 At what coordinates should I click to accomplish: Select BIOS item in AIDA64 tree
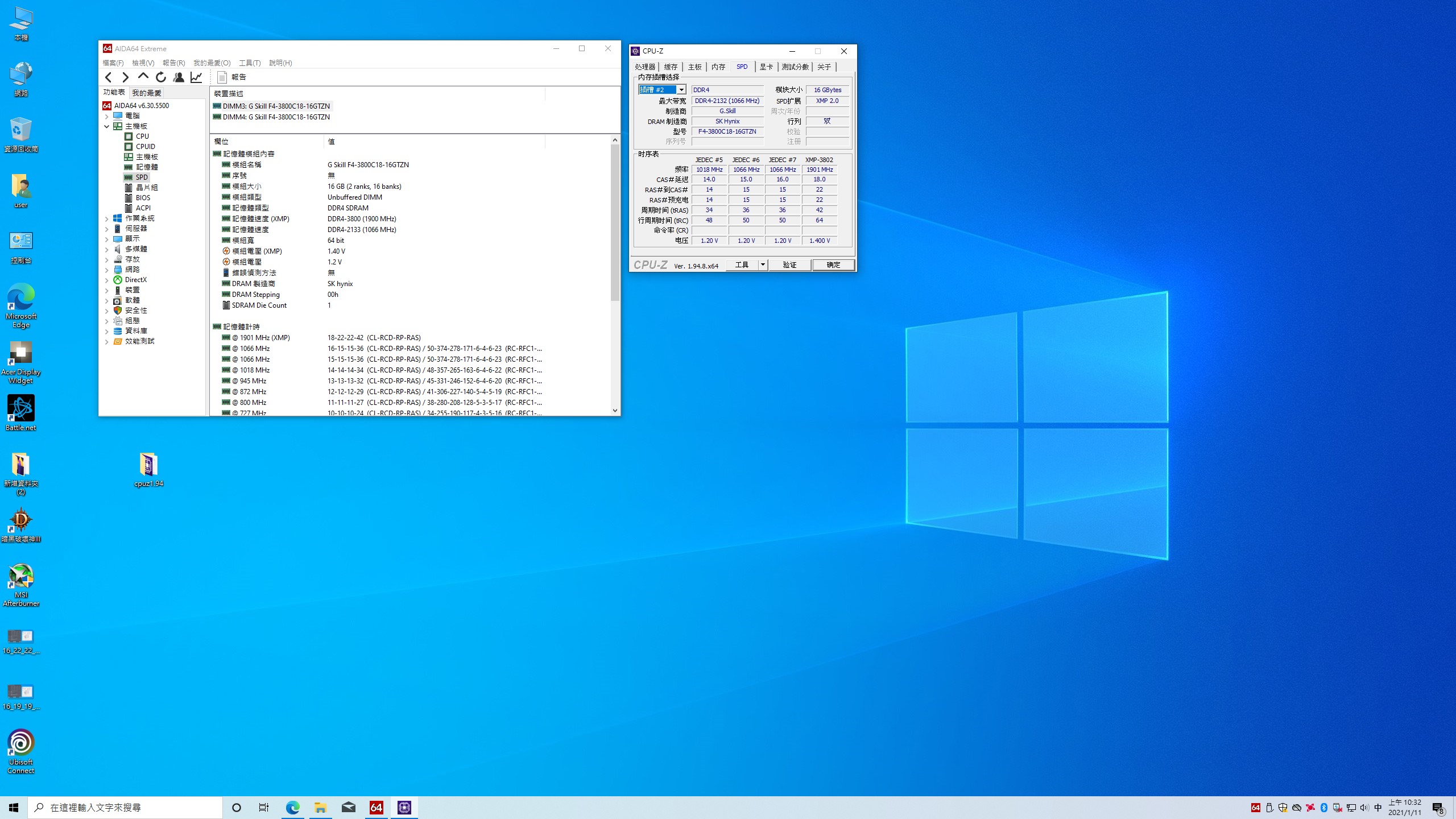pos(143,198)
